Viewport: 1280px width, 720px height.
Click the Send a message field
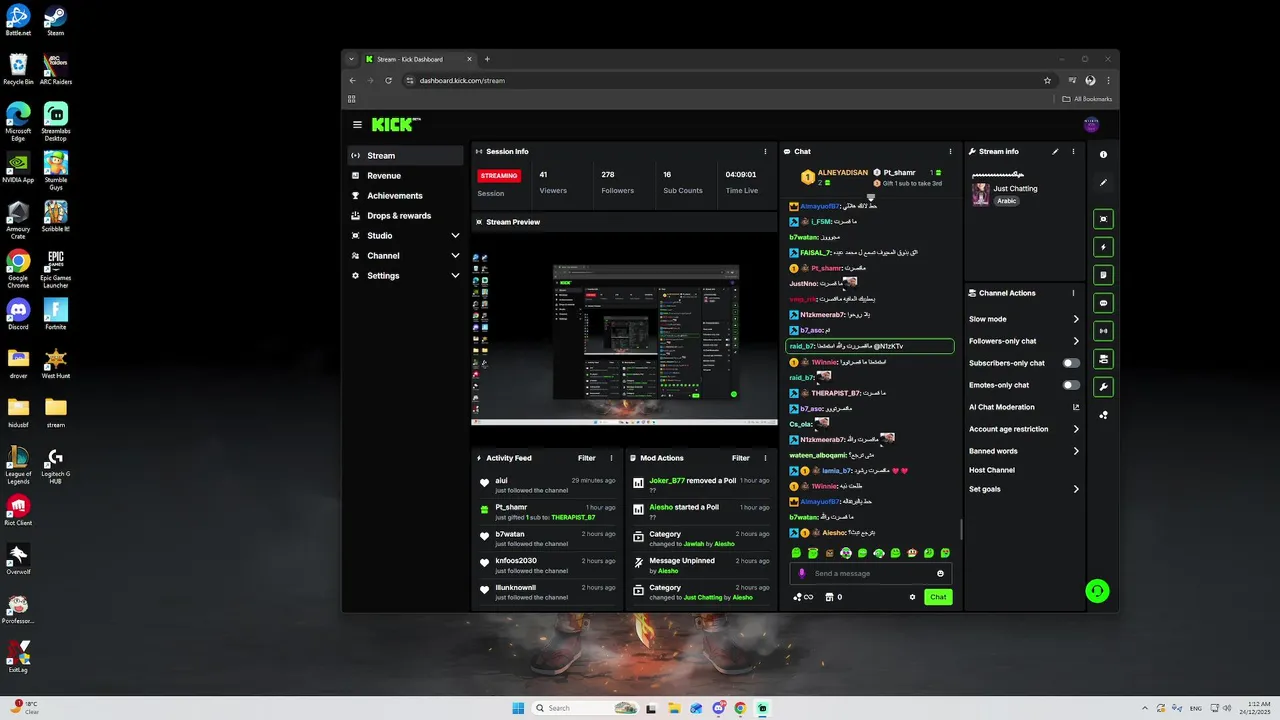pos(871,574)
